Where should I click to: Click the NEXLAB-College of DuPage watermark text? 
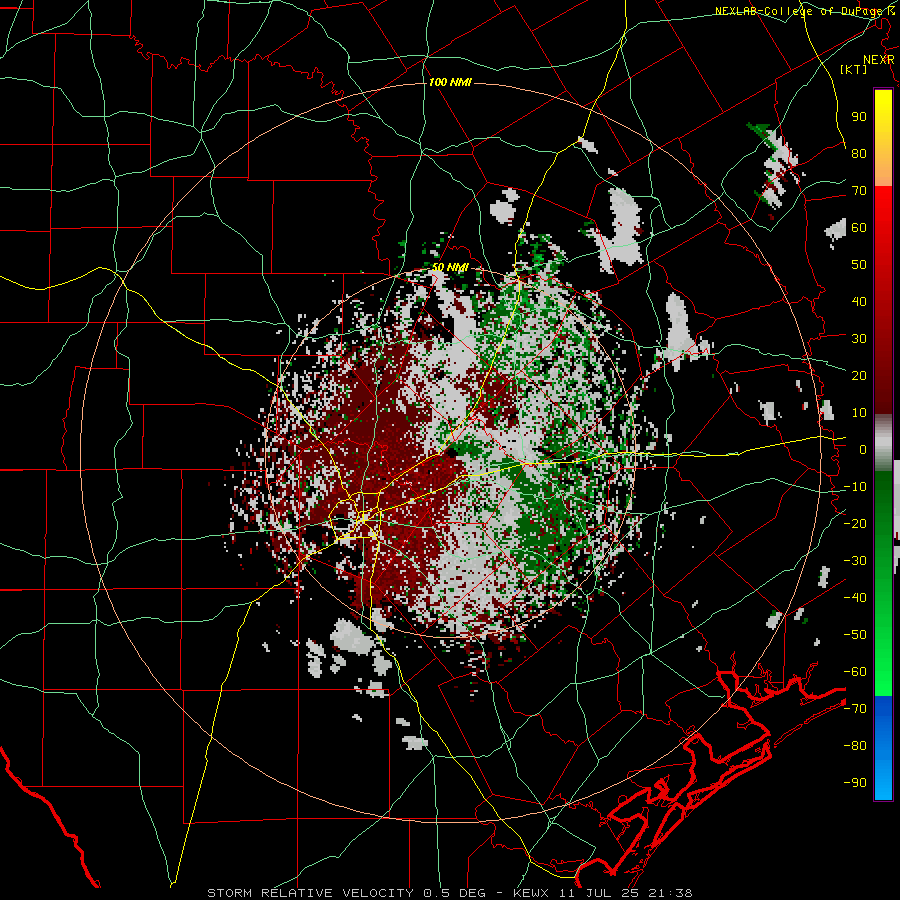[804, 11]
